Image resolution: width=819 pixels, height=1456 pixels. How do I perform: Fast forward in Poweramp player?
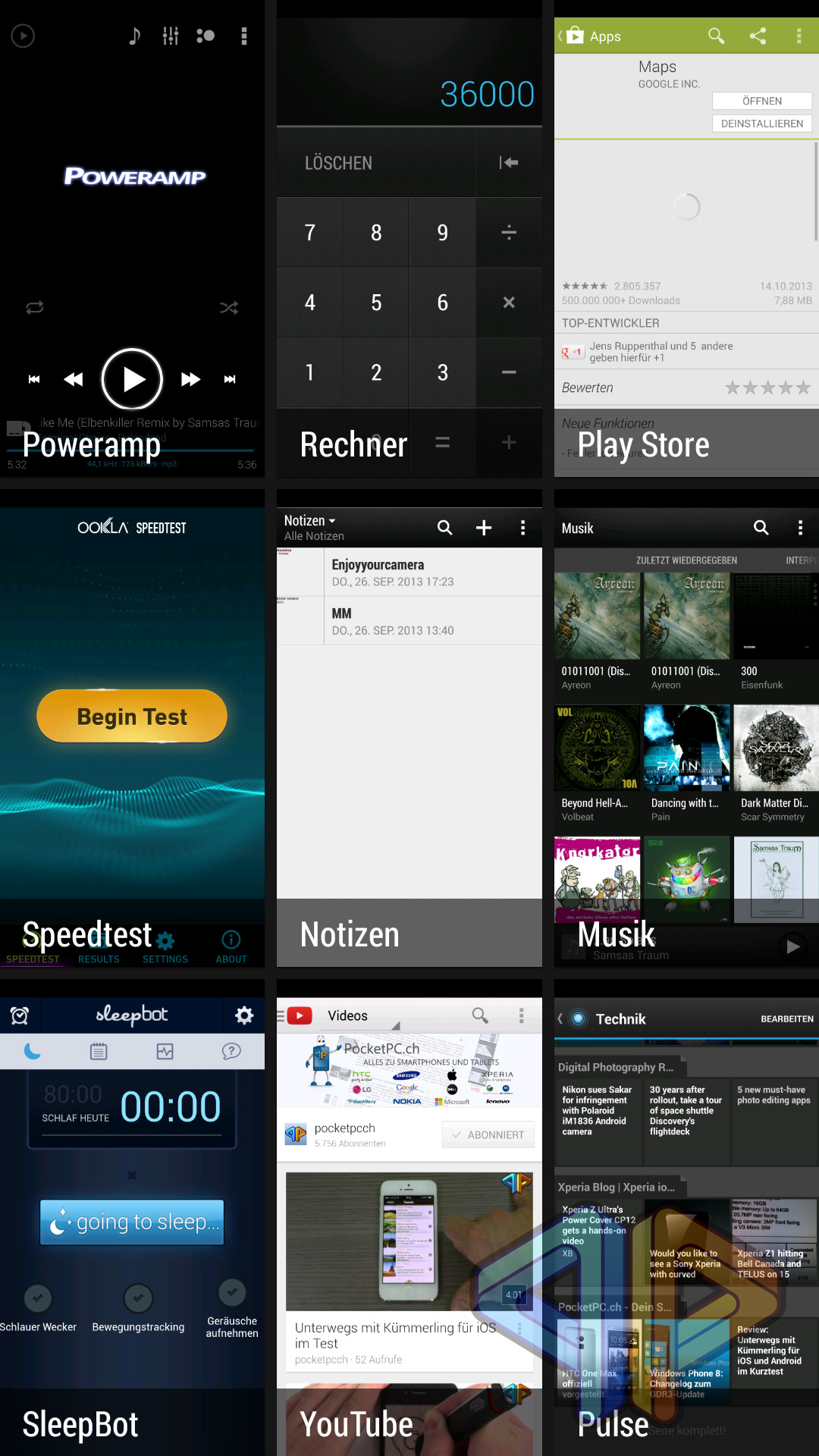(190, 379)
